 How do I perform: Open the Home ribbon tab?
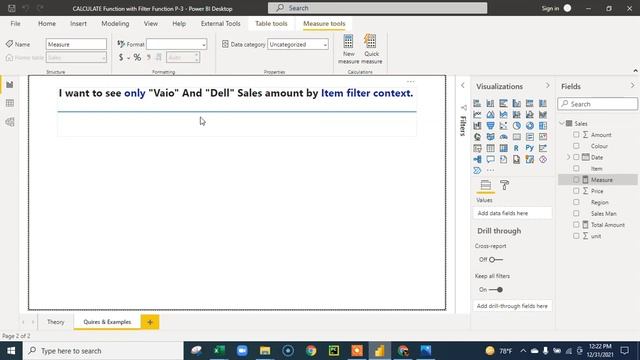[47, 24]
